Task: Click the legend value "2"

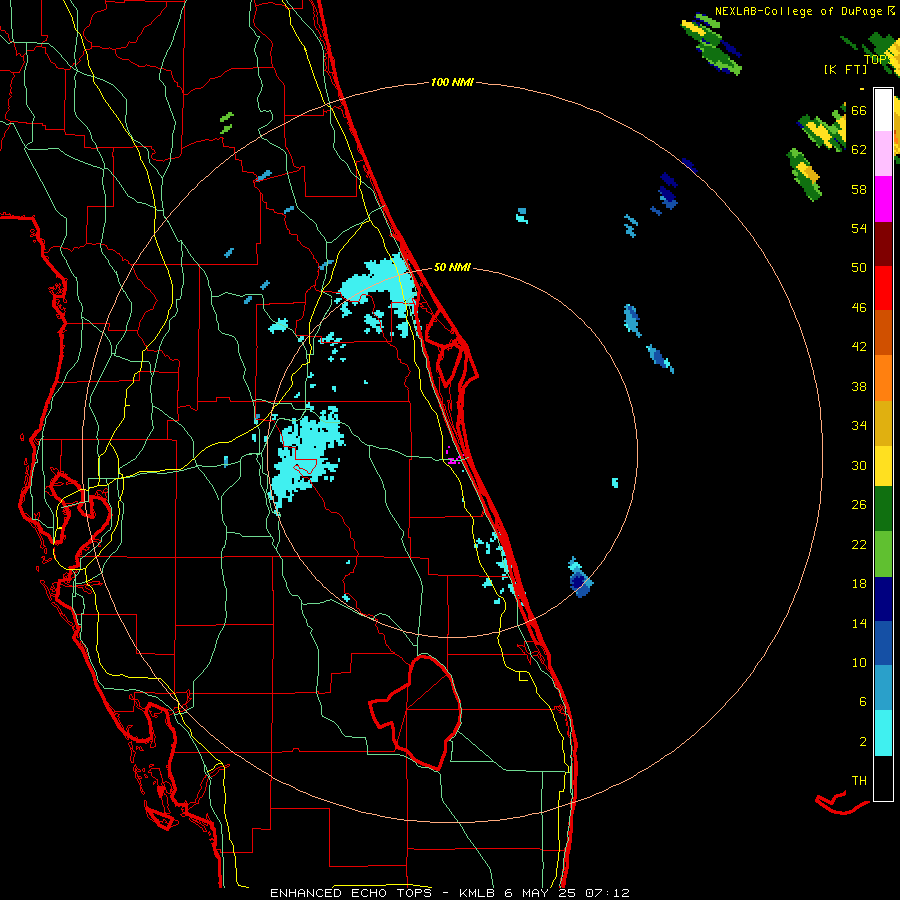Action: [x=863, y=742]
